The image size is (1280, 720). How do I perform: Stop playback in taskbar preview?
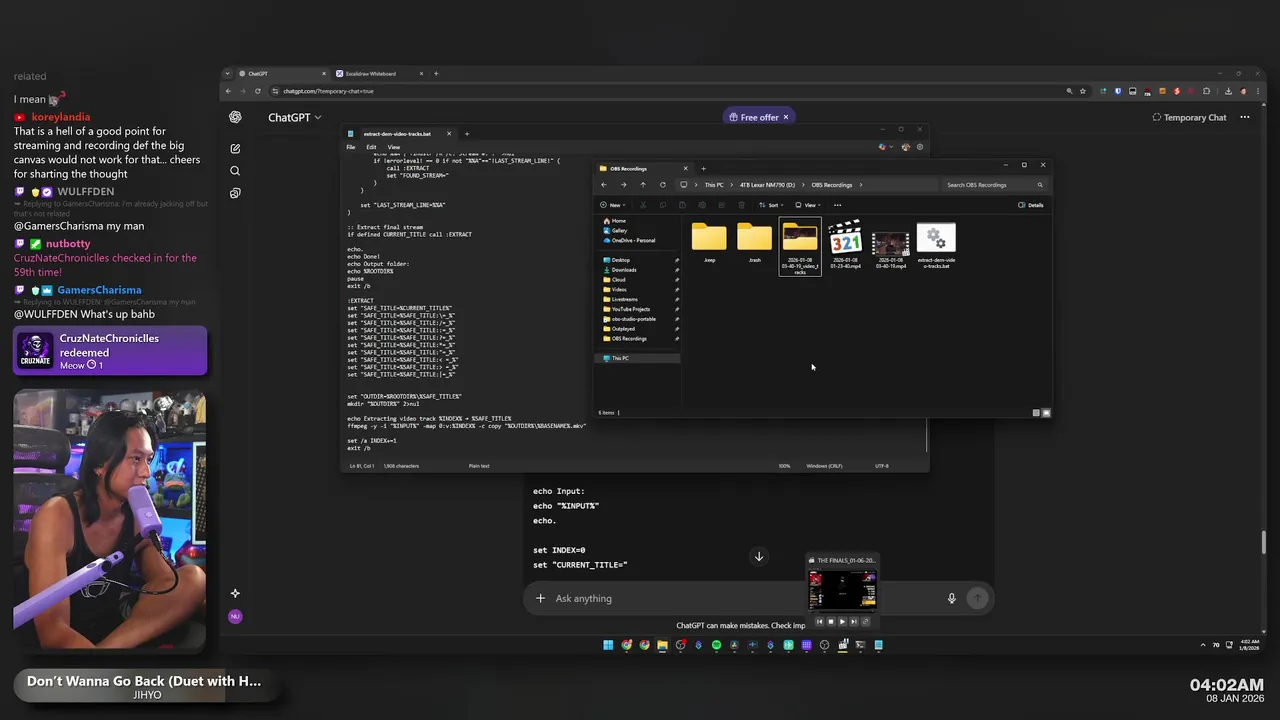point(830,622)
